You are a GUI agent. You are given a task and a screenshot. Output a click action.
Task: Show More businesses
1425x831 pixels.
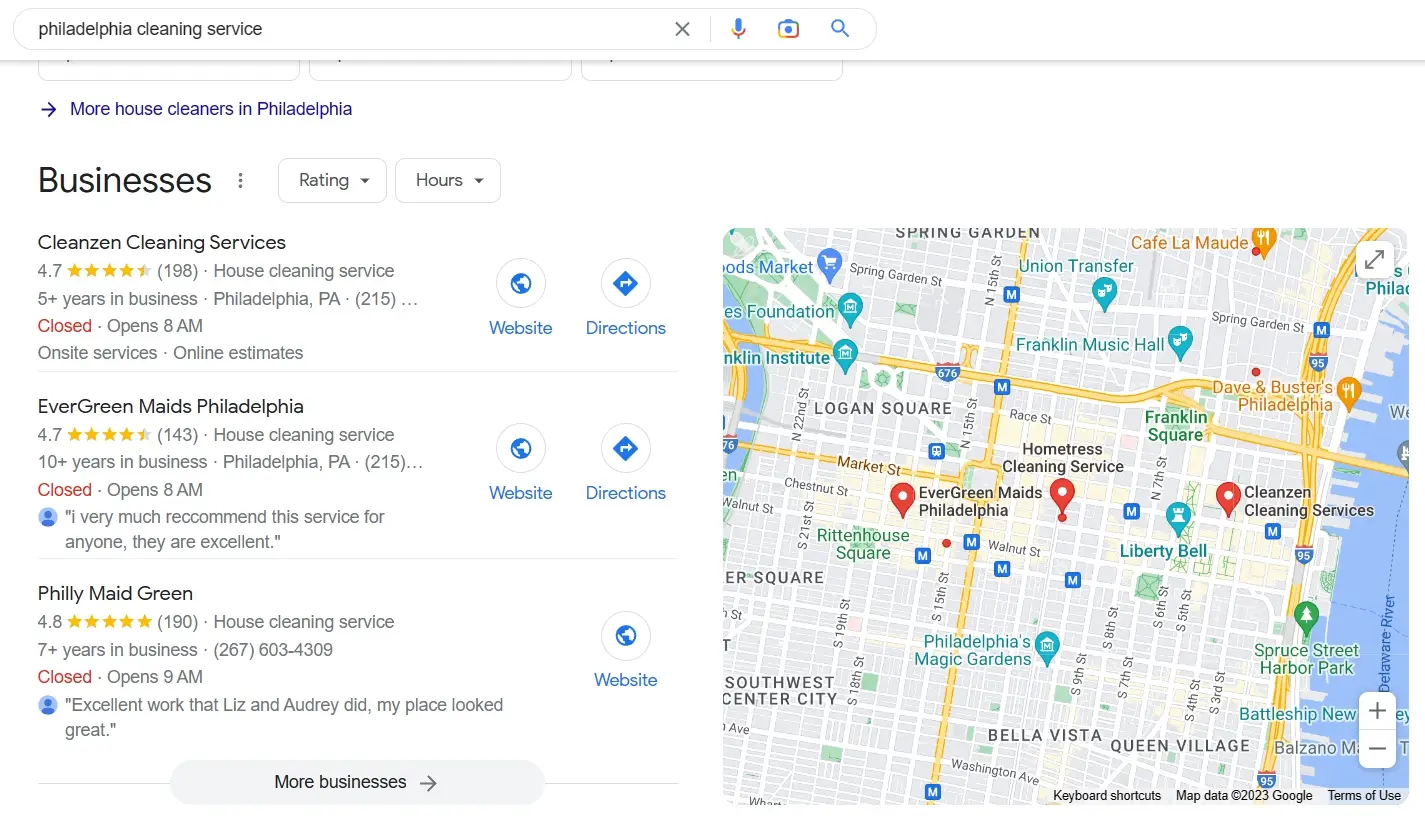point(357,782)
